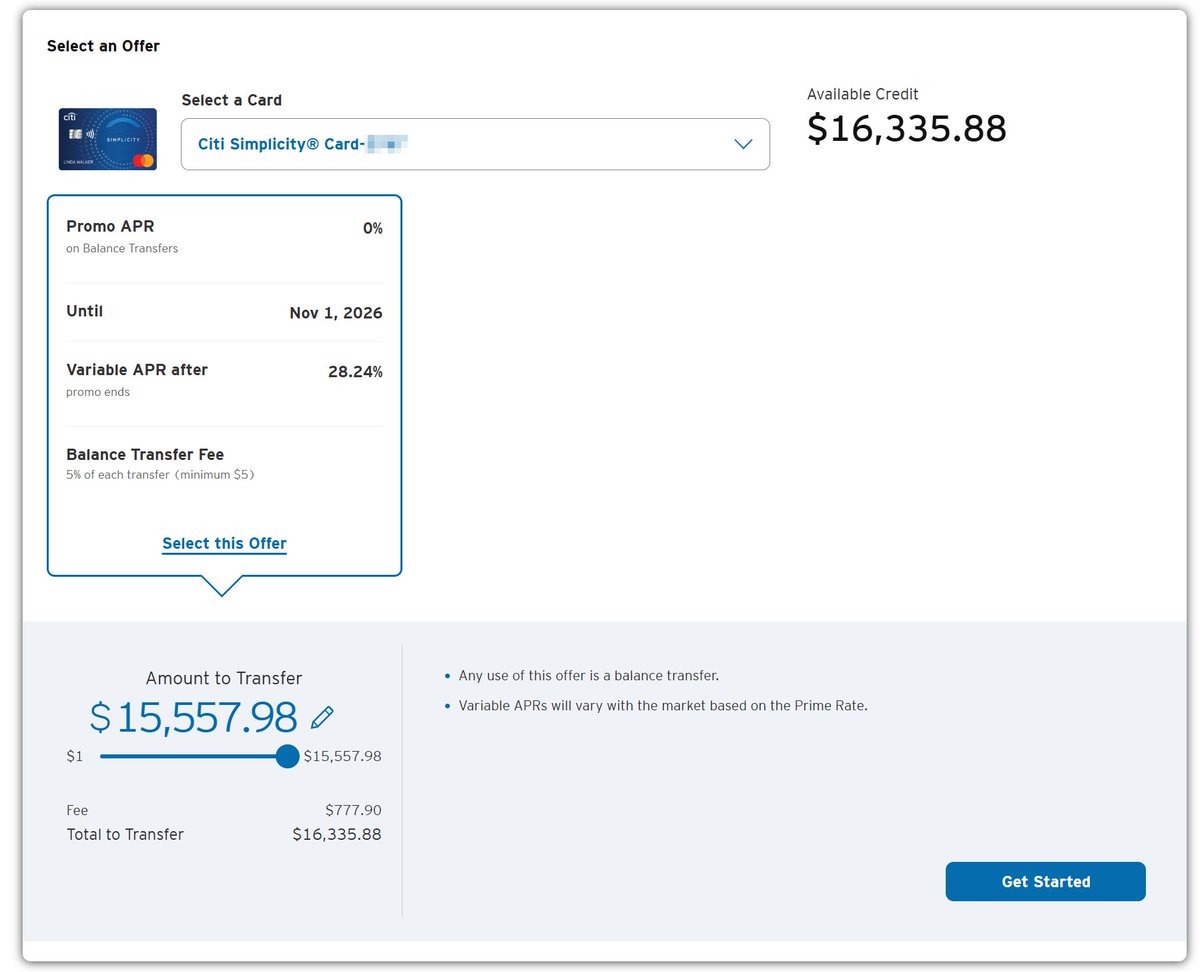Click the pencil edit icon beside transfer amount
This screenshot has height=972, width=1200.
pyautogui.click(x=322, y=717)
